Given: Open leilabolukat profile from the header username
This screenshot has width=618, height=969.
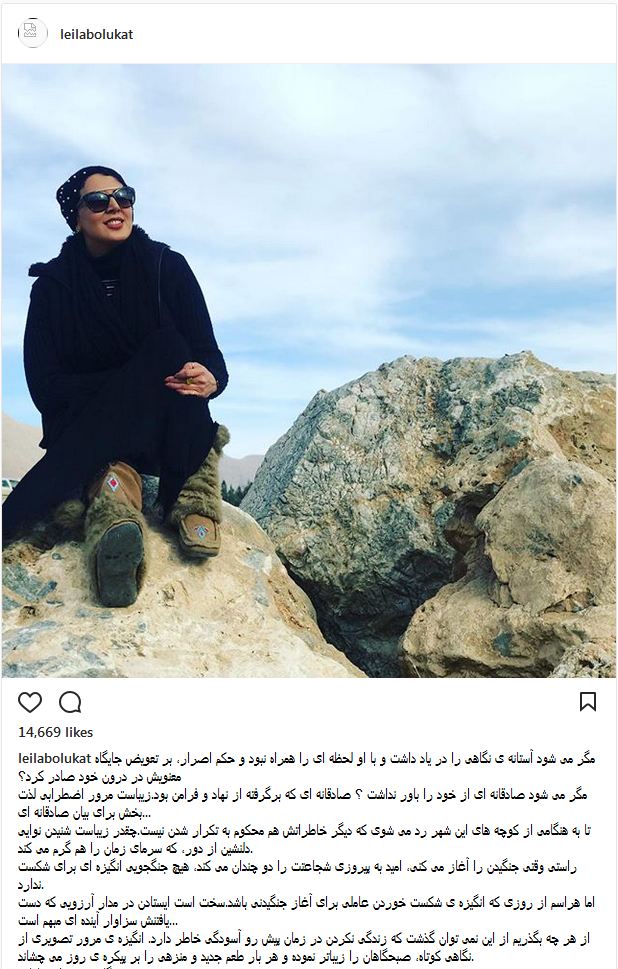Looking at the screenshot, I should coord(96,35).
